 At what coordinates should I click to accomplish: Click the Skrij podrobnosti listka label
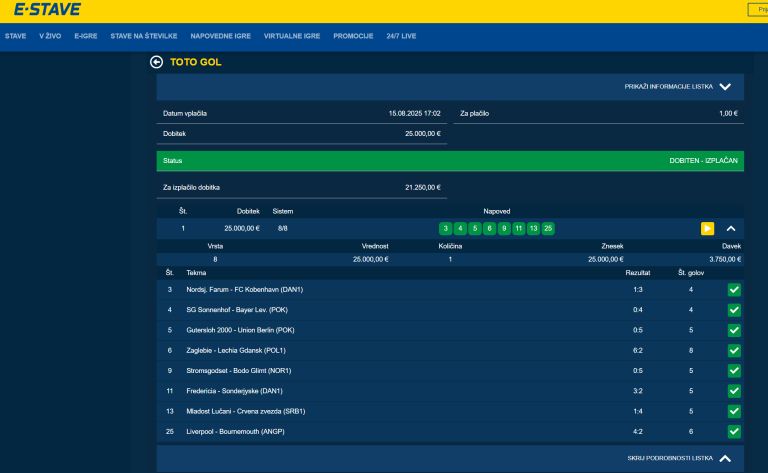pos(670,458)
